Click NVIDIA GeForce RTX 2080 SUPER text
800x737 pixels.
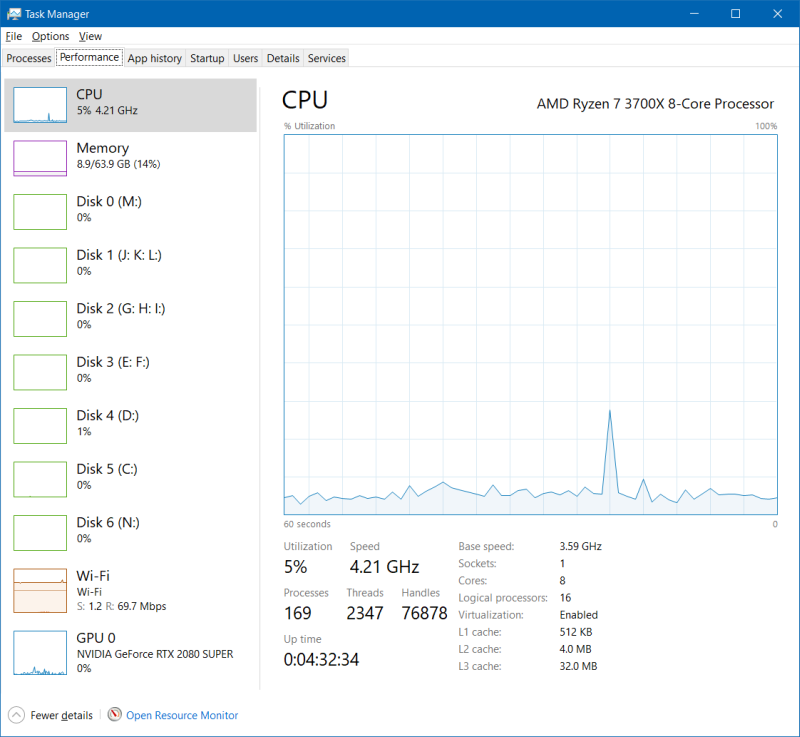(155, 654)
